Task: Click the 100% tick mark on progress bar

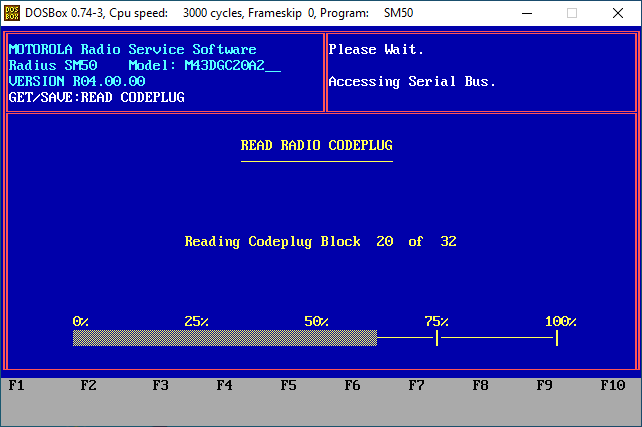Action: tap(557, 338)
